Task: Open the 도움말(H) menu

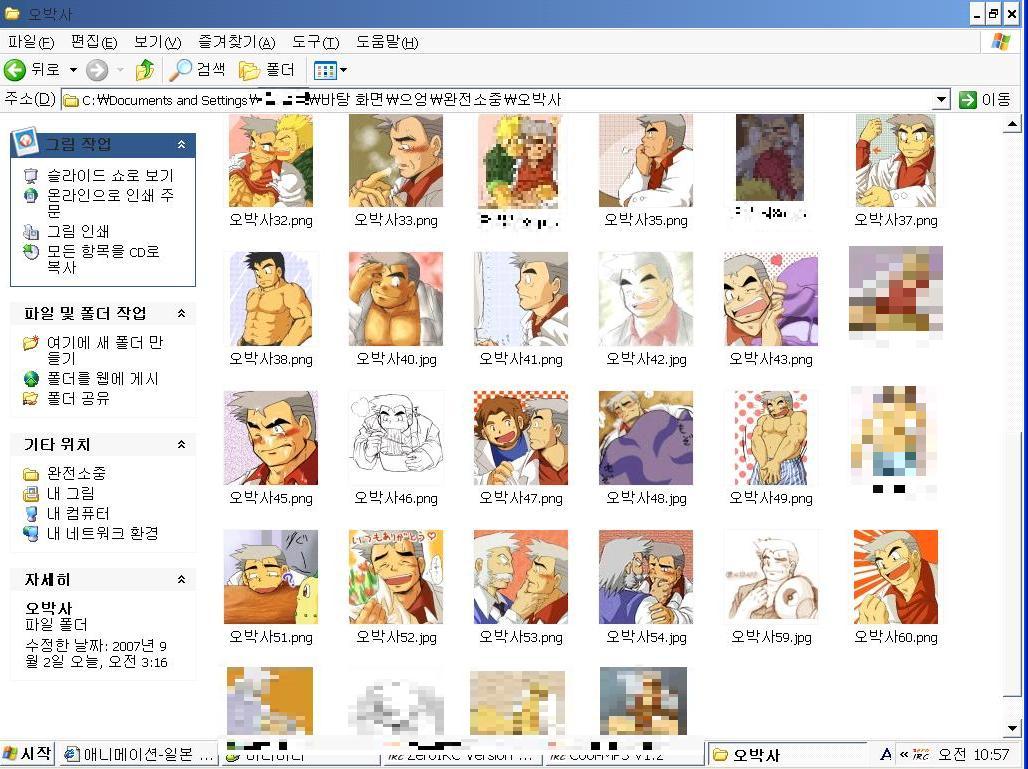Action: point(387,43)
